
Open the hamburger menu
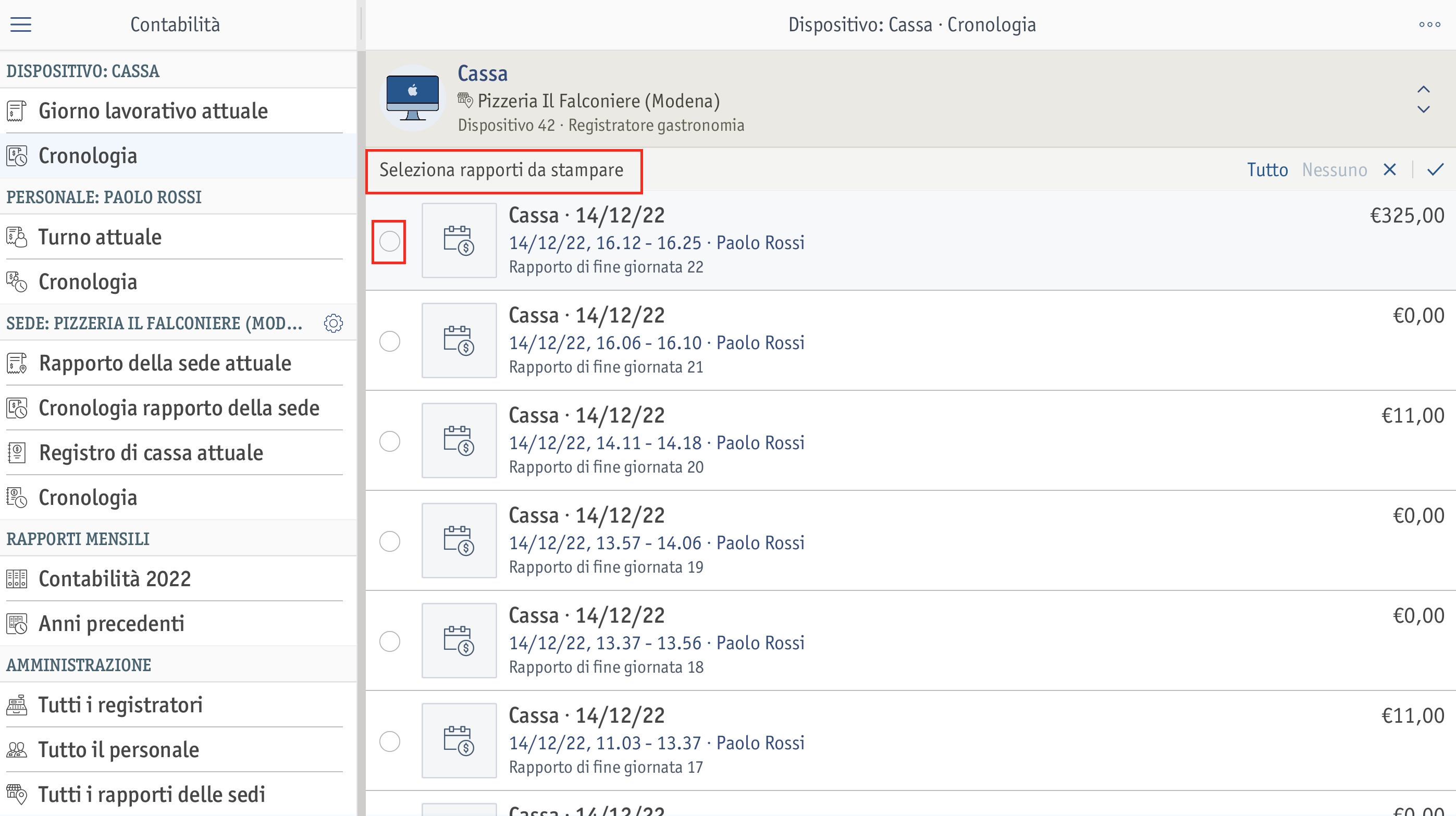pyautogui.click(x=21, y=24)
